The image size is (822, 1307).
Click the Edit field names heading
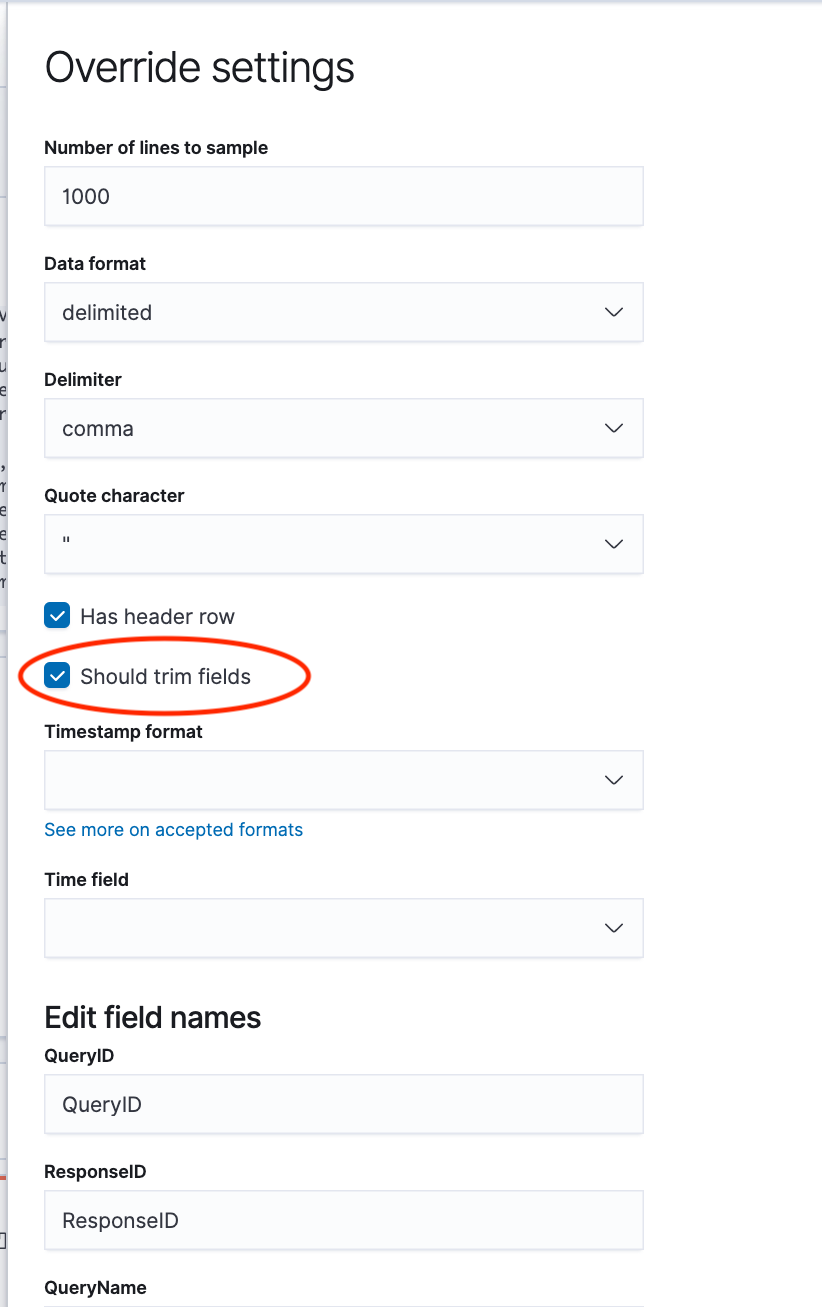153,1017
